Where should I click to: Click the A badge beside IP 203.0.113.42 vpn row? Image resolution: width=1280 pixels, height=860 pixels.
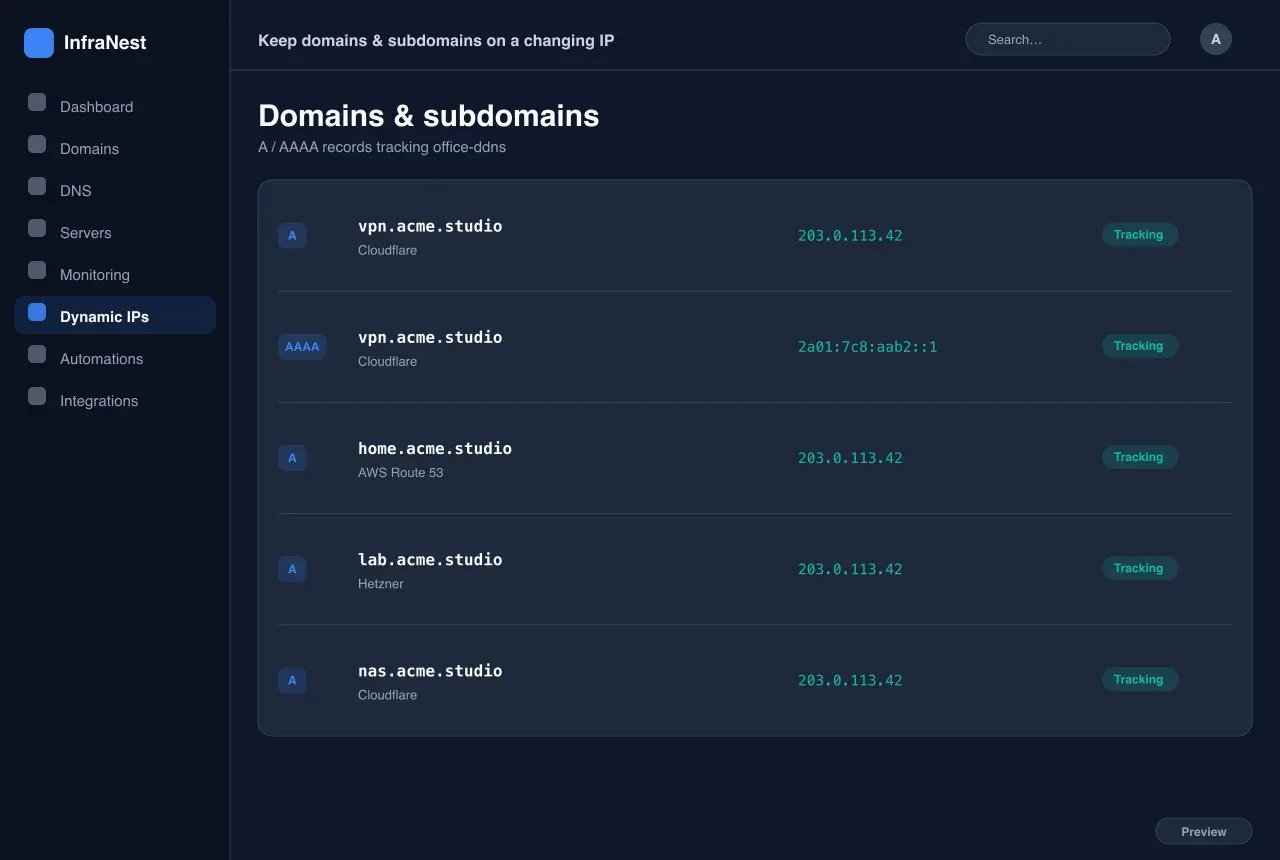(292, 236)
